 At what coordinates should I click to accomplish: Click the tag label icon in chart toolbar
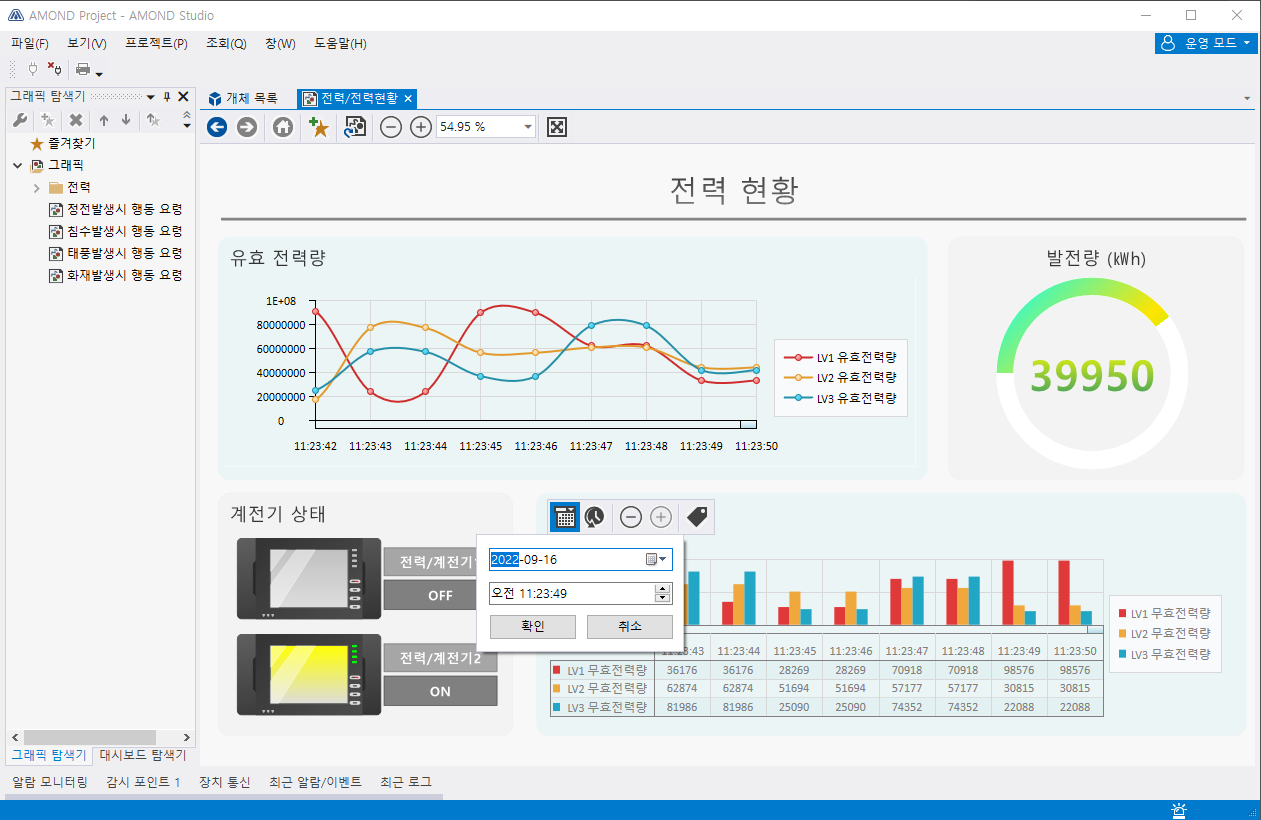click(697, 516)
